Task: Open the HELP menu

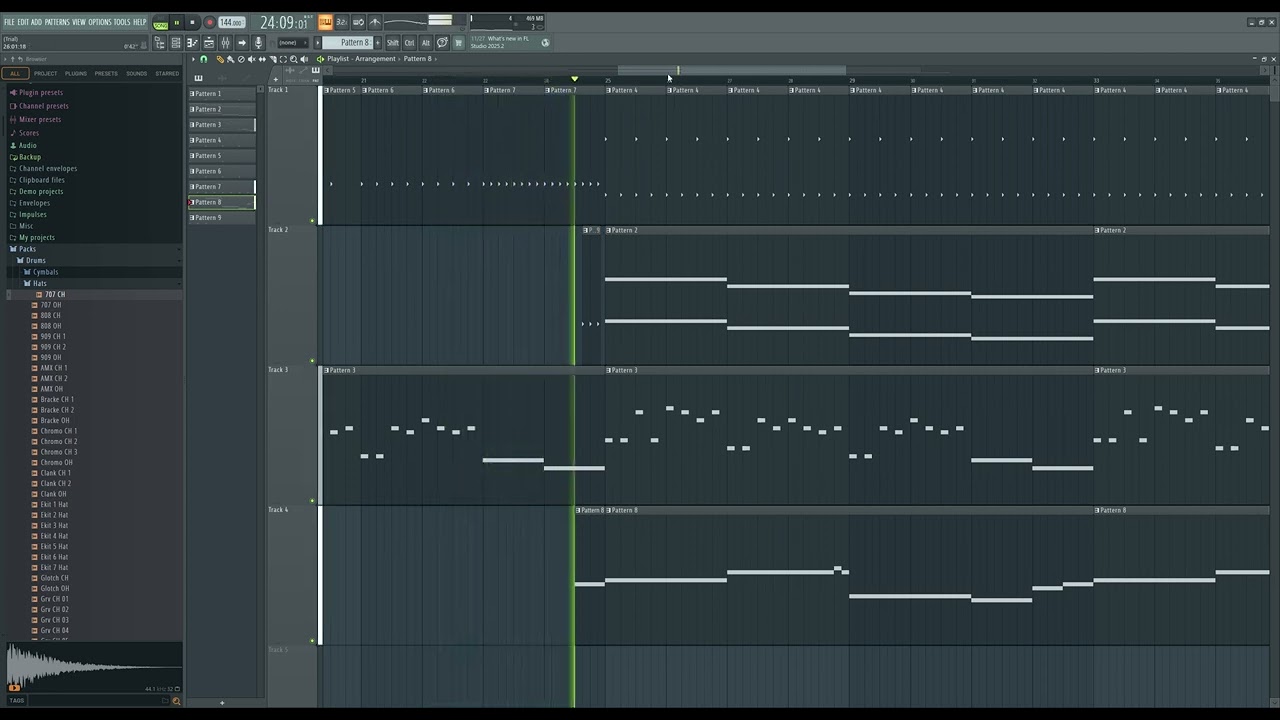Action: [x=140, y=22]
